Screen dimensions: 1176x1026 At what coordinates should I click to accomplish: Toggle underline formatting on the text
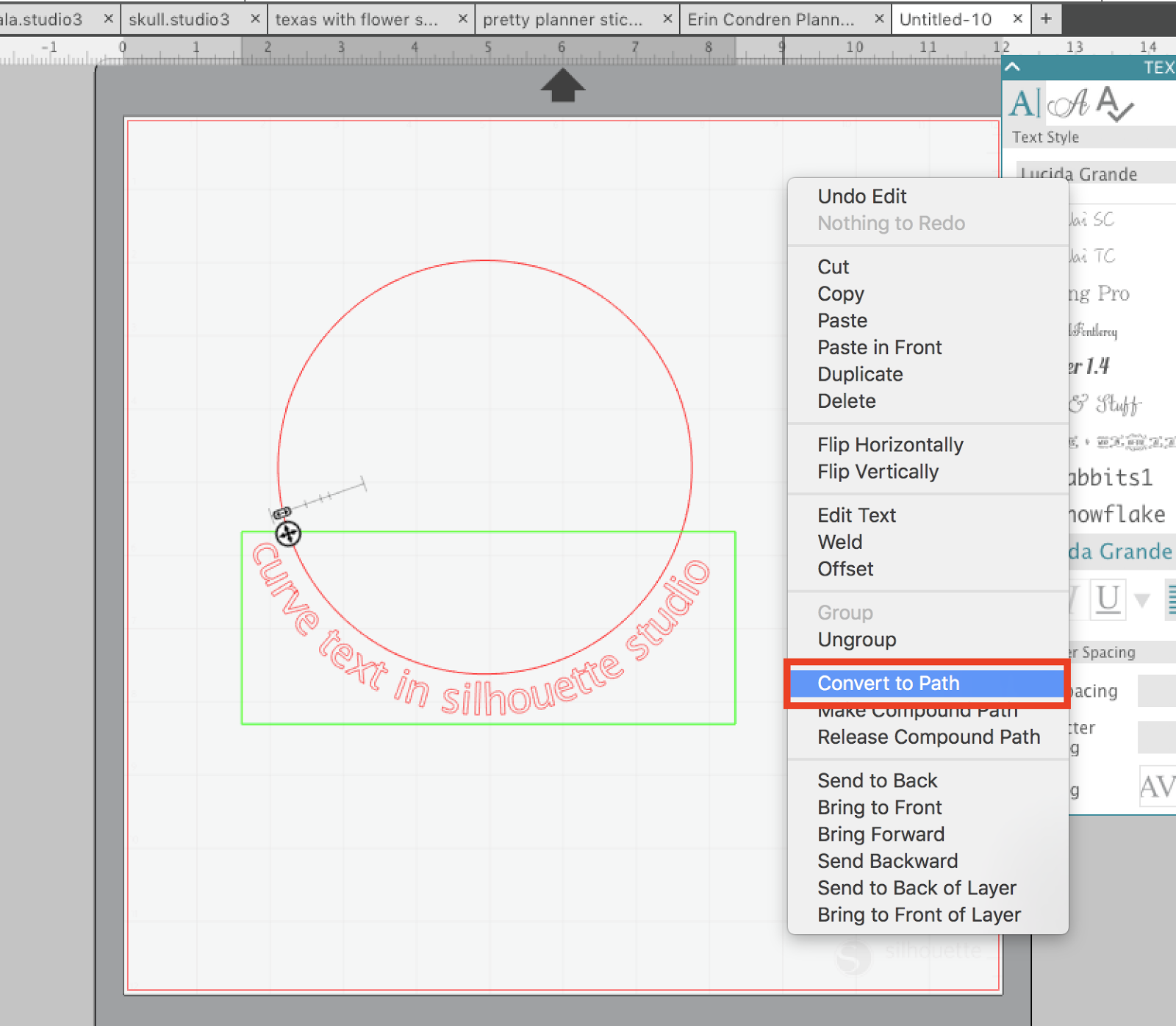point(1106,598)
